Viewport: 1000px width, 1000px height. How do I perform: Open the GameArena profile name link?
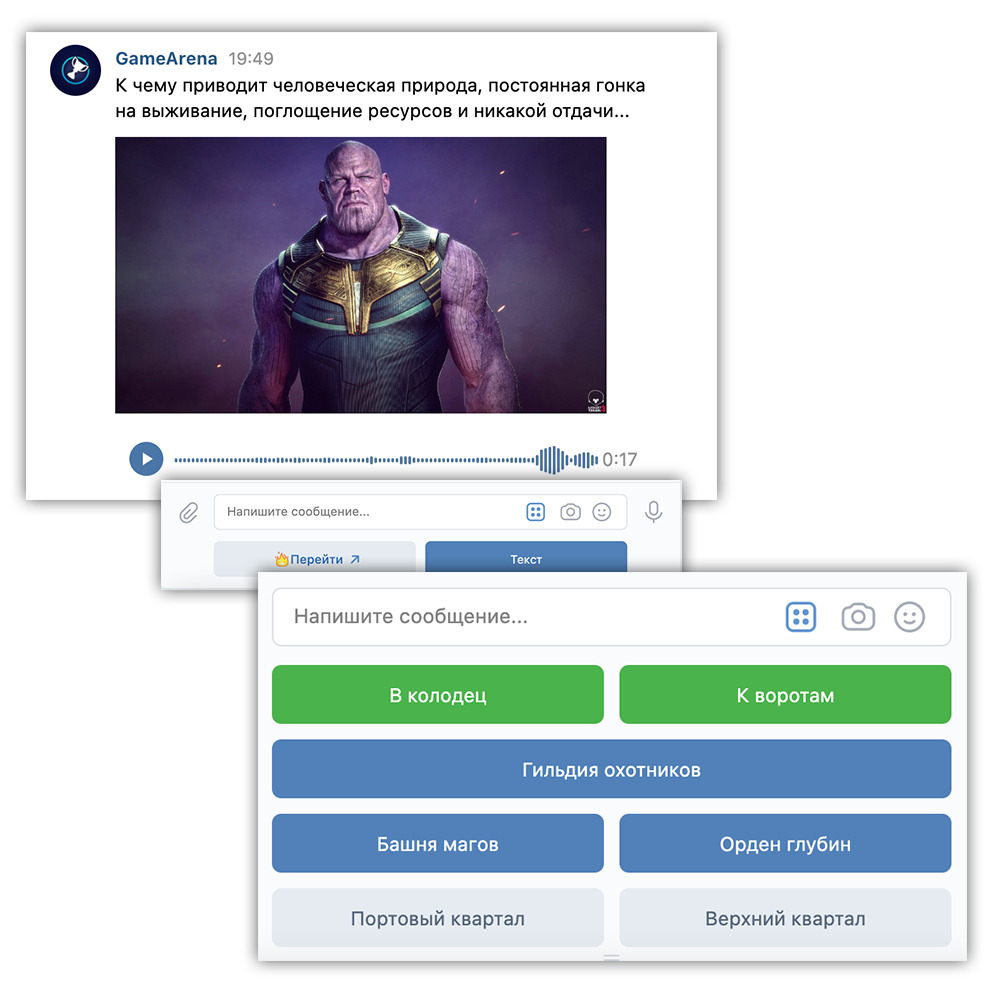coord(166,59)
